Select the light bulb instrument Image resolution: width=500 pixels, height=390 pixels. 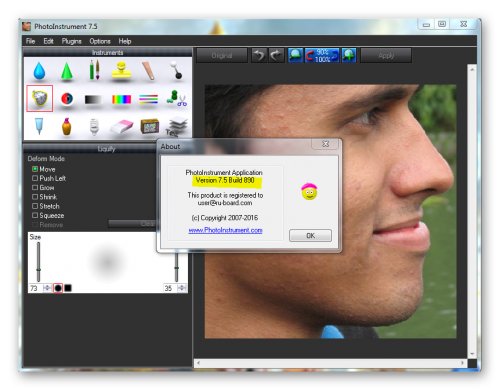94,127
